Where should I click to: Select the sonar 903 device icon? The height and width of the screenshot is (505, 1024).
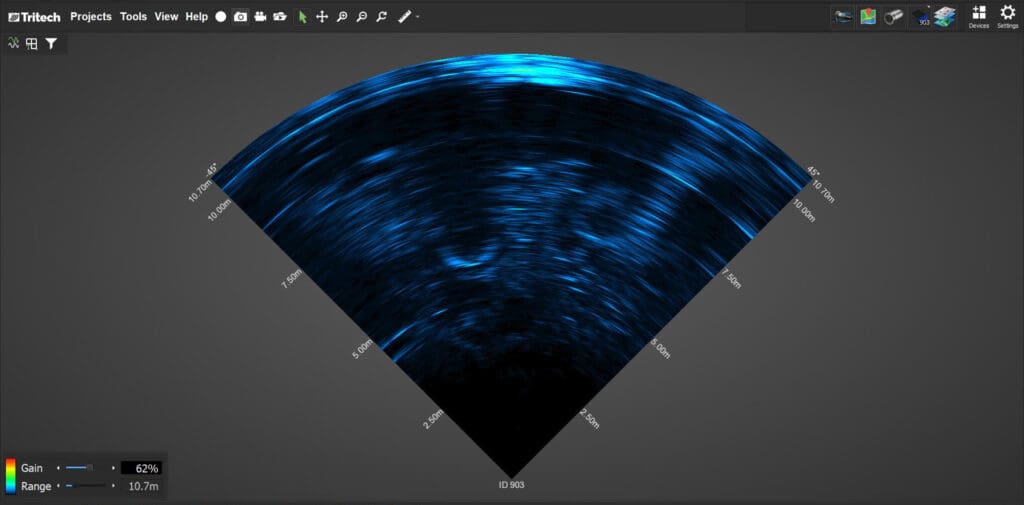tap(920, 16)
